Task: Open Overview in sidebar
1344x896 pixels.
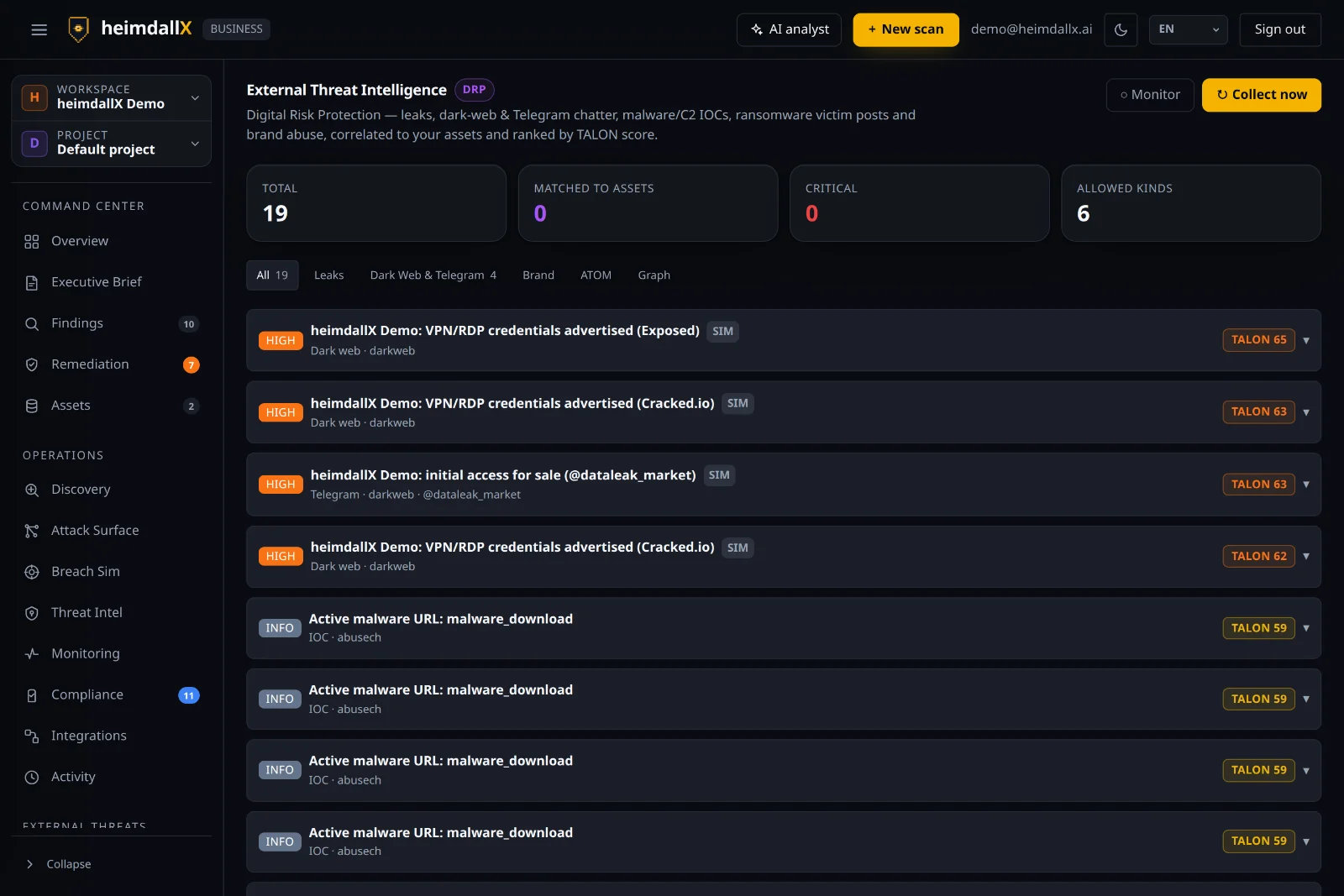Action: [x=111, y=242]
